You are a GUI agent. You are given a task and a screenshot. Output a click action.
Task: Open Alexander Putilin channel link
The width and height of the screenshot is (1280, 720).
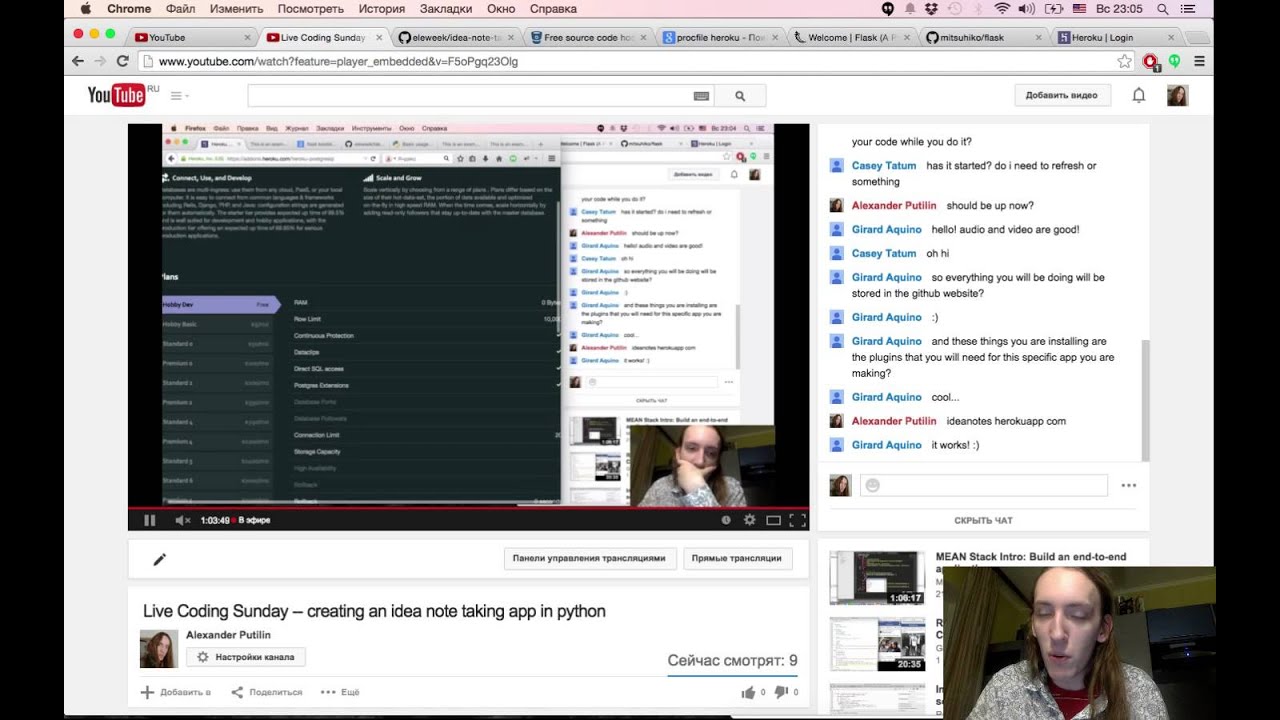pos(228,635)
